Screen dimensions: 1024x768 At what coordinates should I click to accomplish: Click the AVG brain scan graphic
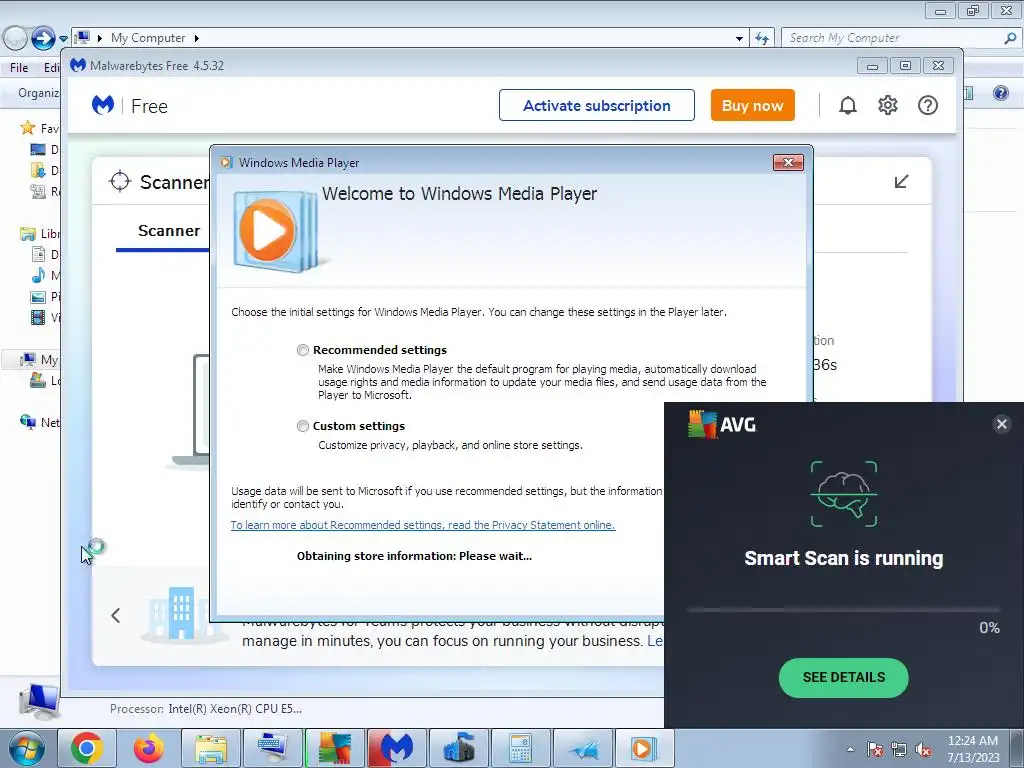(844, 494)
